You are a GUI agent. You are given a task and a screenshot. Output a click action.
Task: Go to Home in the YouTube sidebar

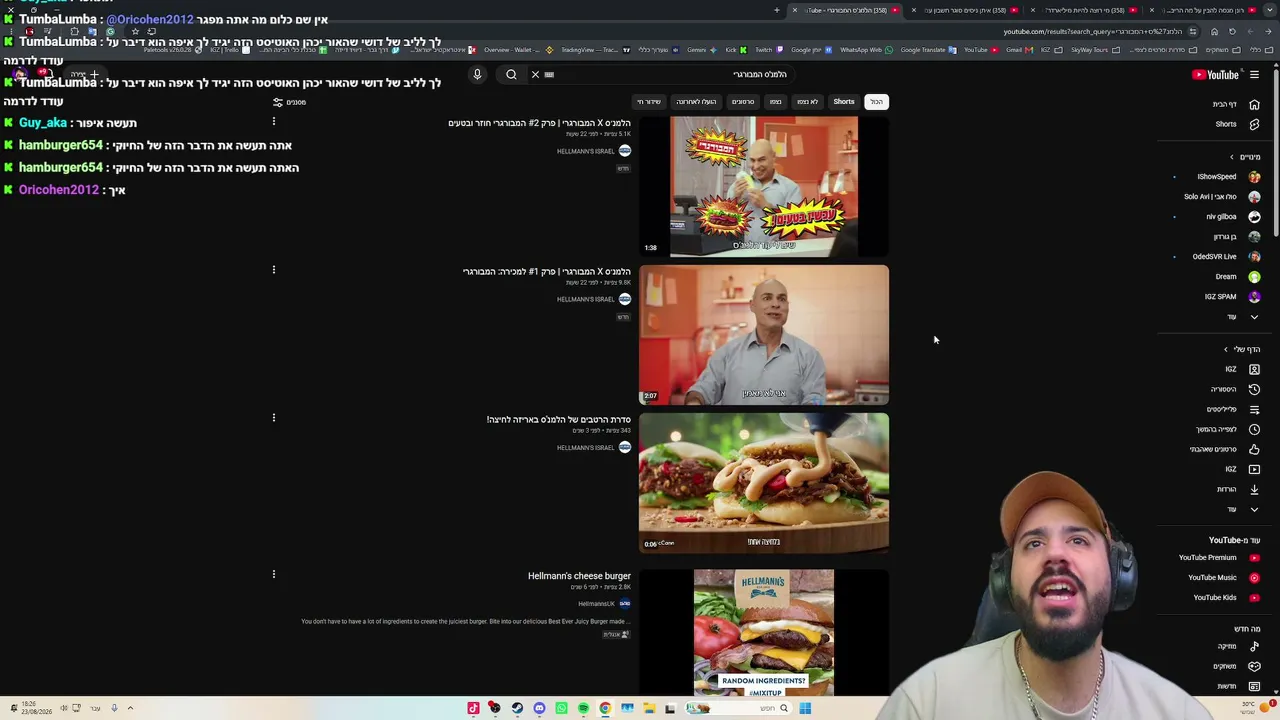point(1235,104)
